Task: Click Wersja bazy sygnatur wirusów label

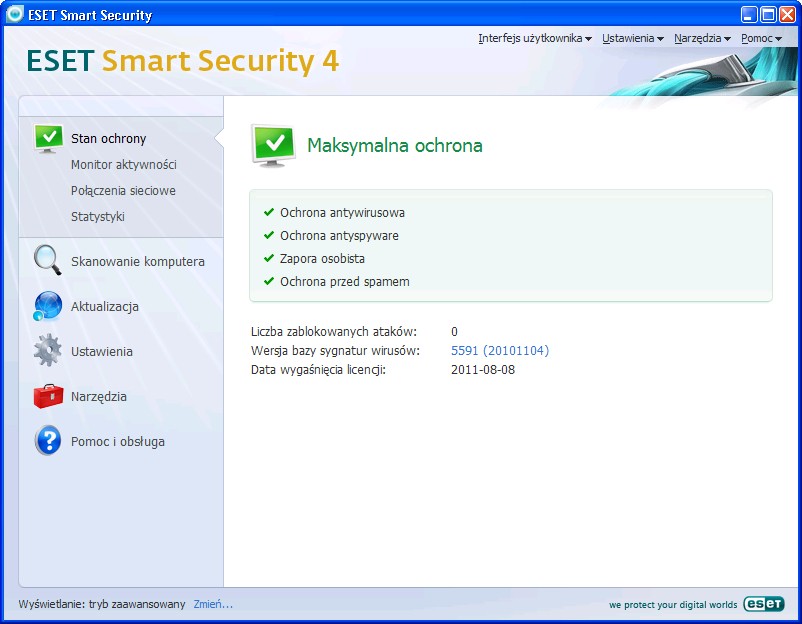Action: (x=335, y=350)
